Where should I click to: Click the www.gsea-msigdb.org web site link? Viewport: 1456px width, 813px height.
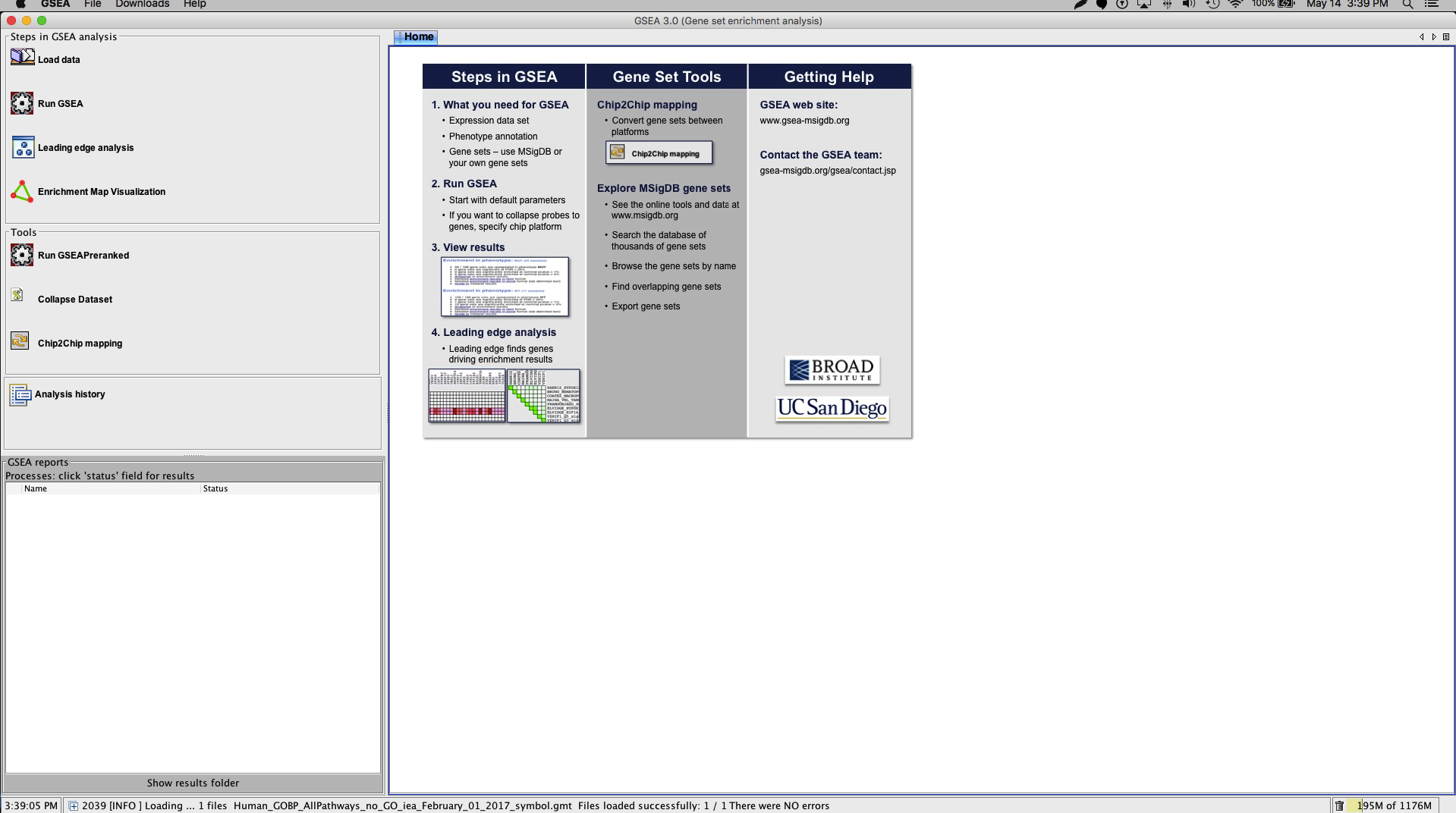[x=804, y=121]
